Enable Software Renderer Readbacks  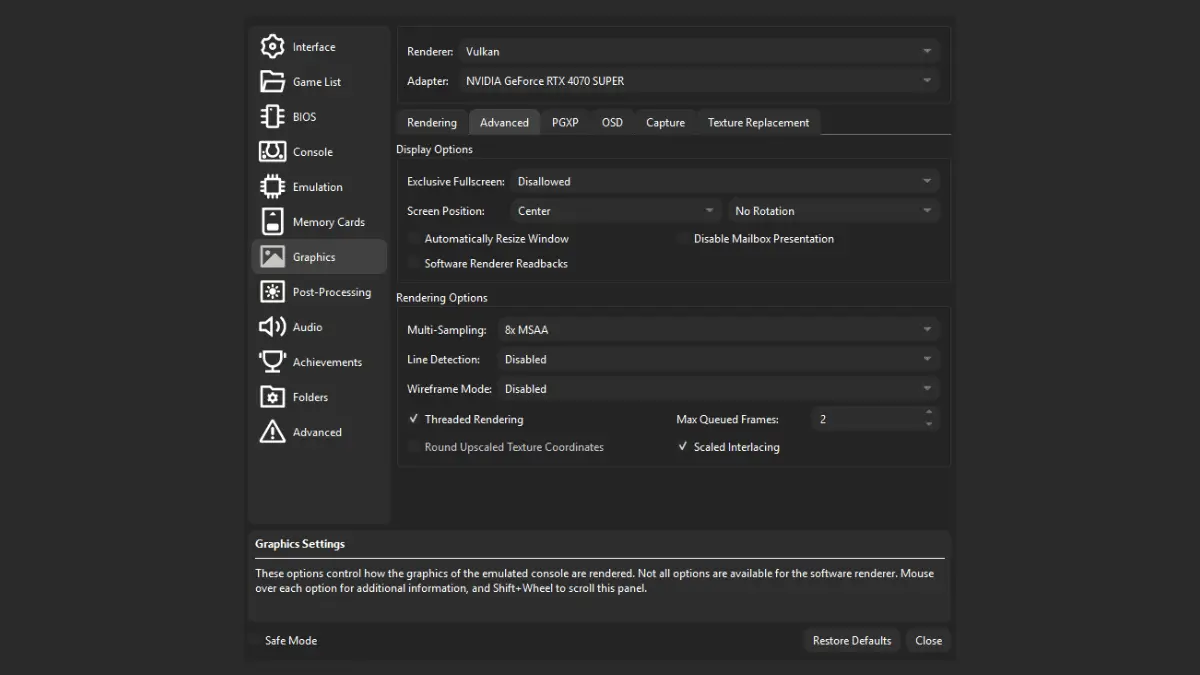click(414, 264)
